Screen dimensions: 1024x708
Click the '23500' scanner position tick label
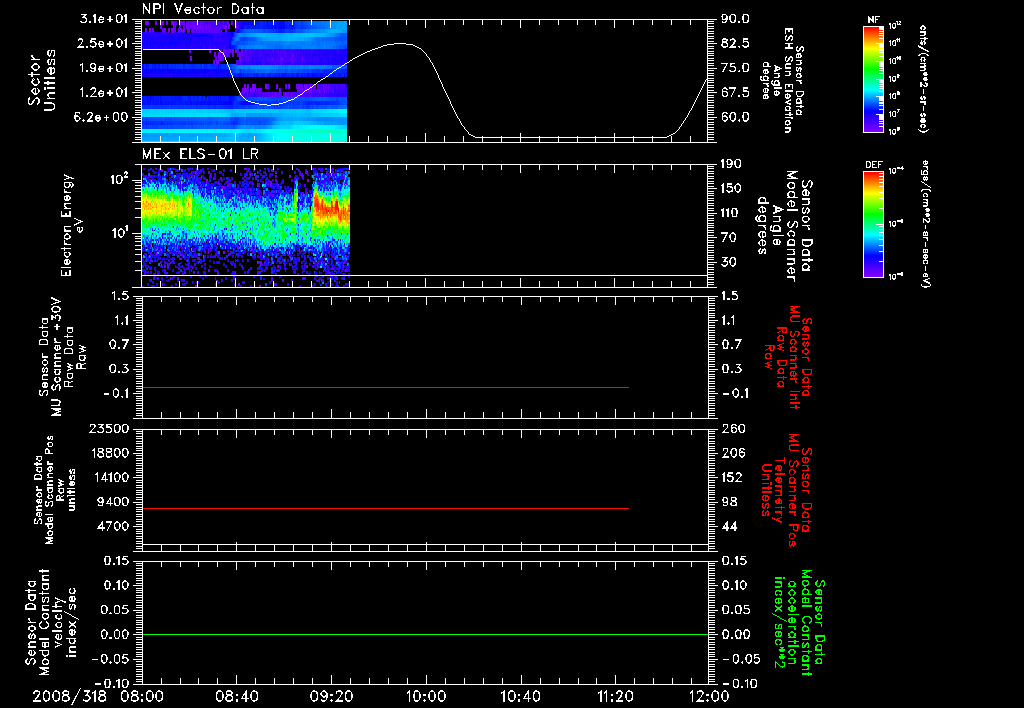pos(108,428)
